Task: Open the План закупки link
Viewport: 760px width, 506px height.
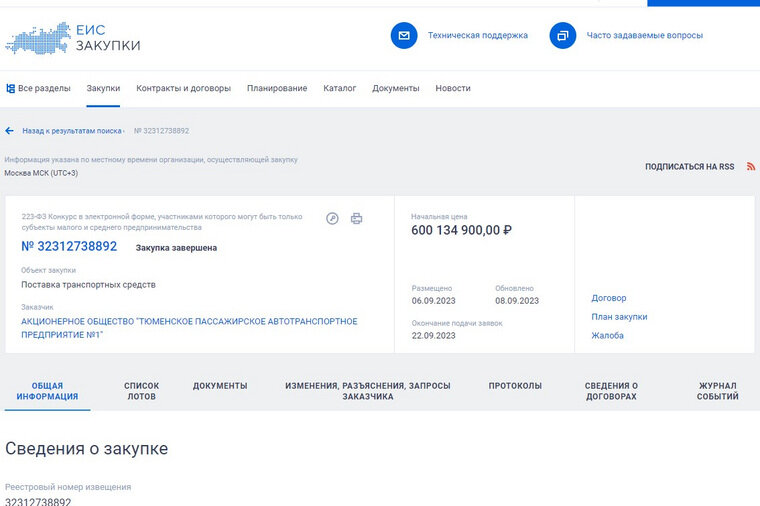Action: pos(619,316)
